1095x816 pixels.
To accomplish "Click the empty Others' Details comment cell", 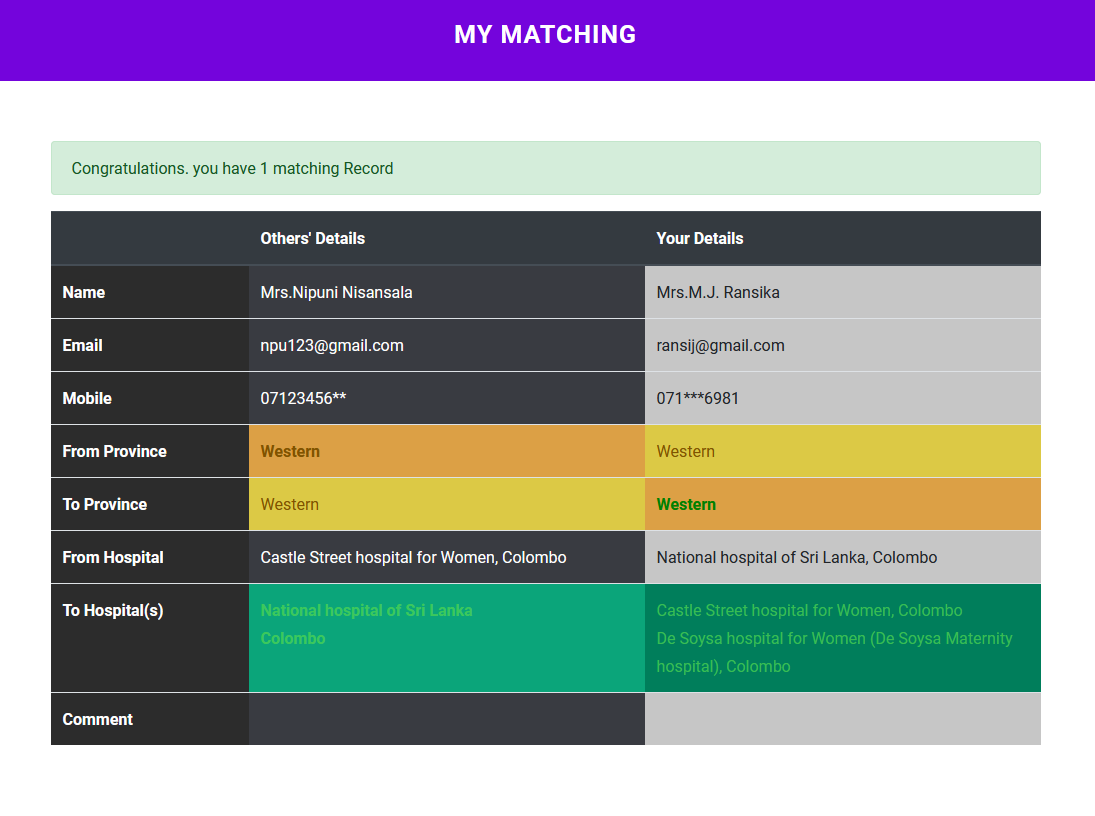I will pyautogui.click(x=446, y=719).
